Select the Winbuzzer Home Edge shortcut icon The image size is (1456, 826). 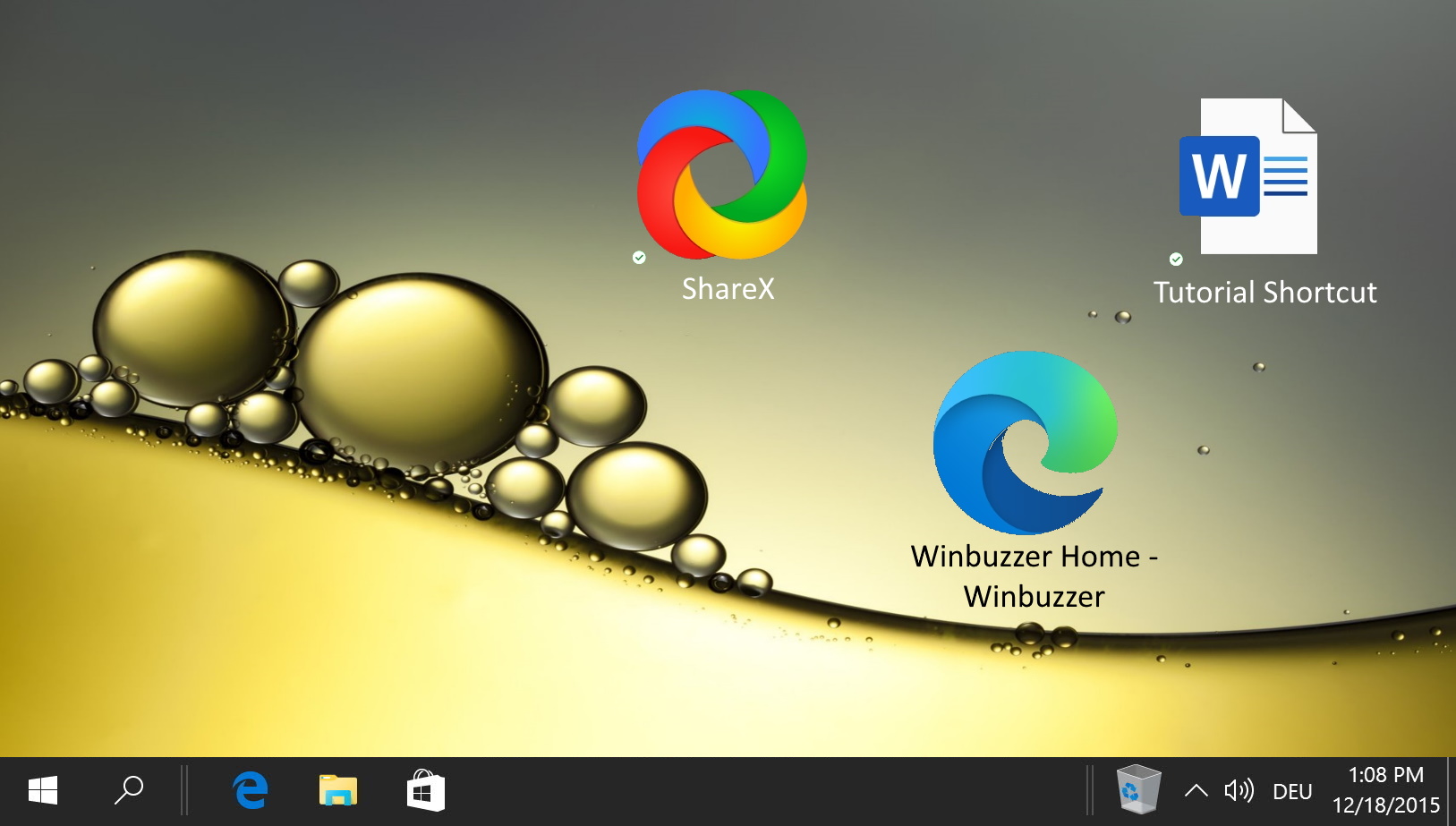coord(1025,443)
